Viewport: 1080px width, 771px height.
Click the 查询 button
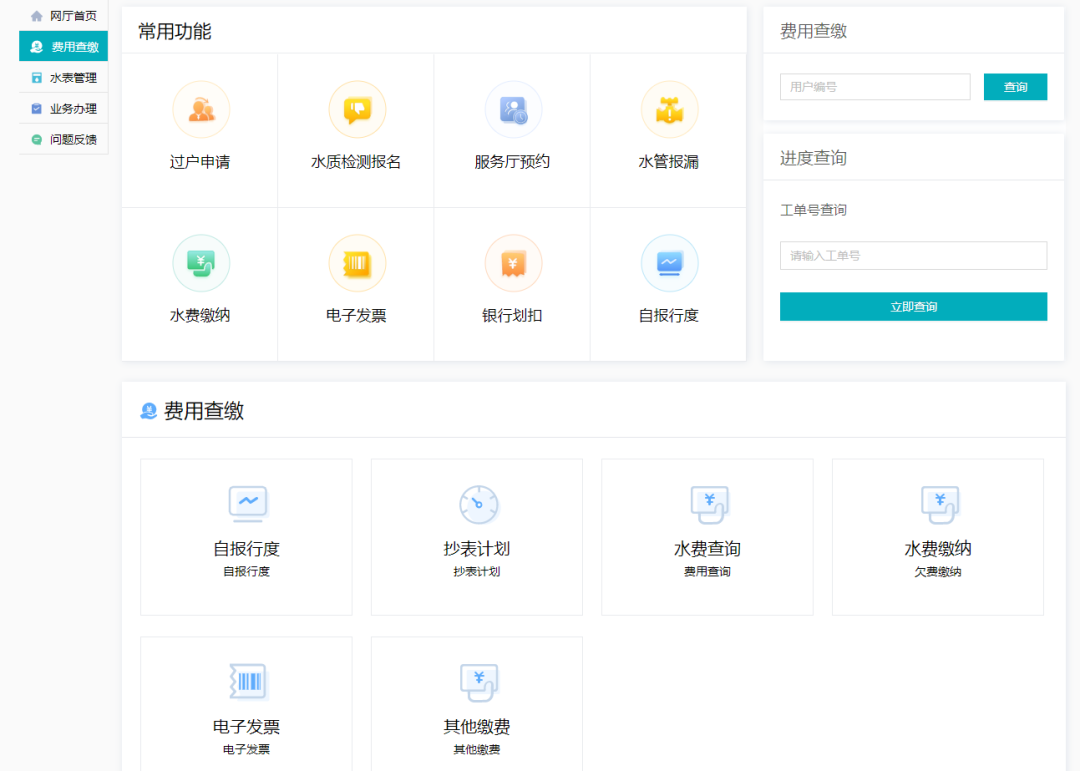pos(1015,87)
